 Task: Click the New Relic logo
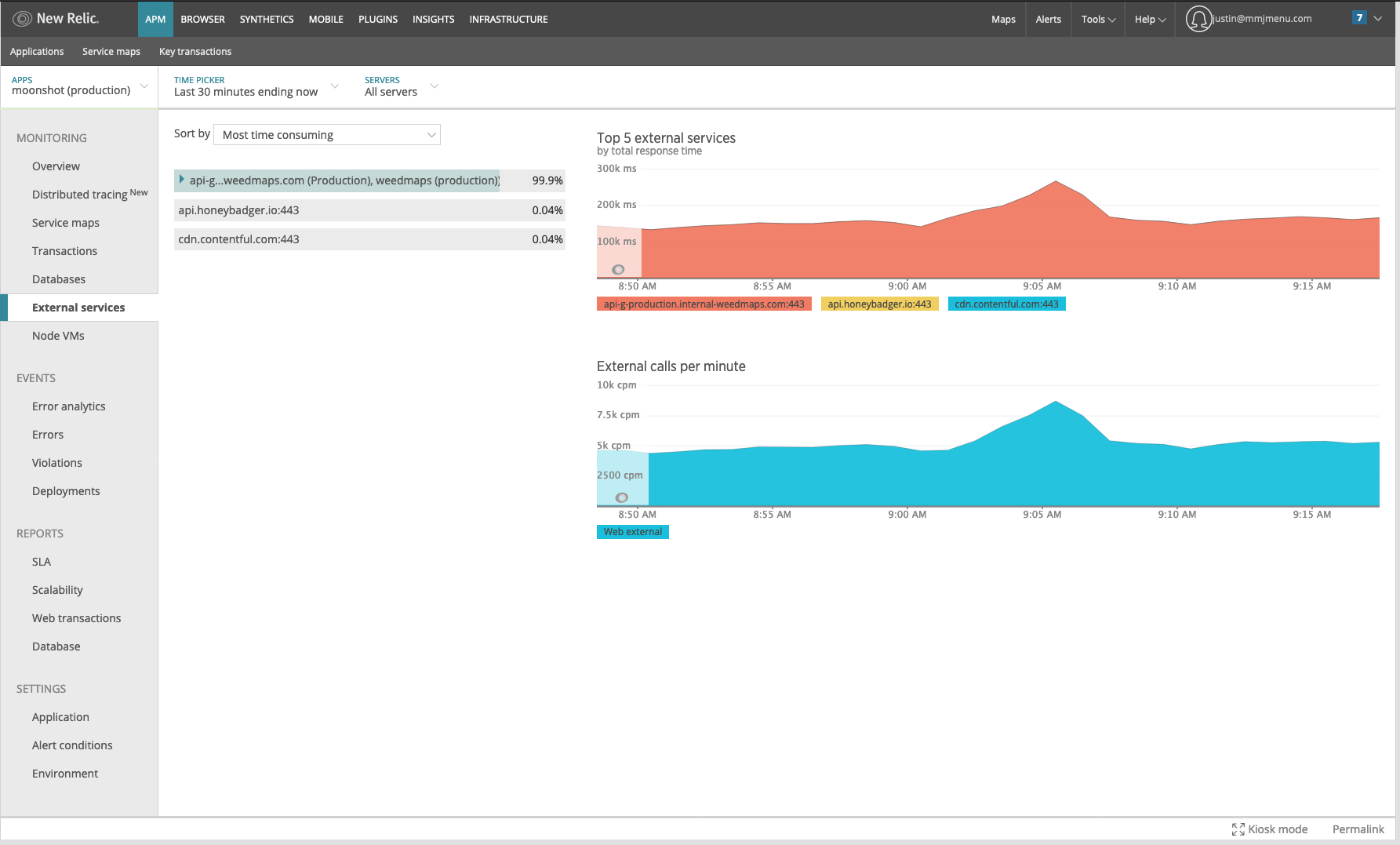coord(56,18)
